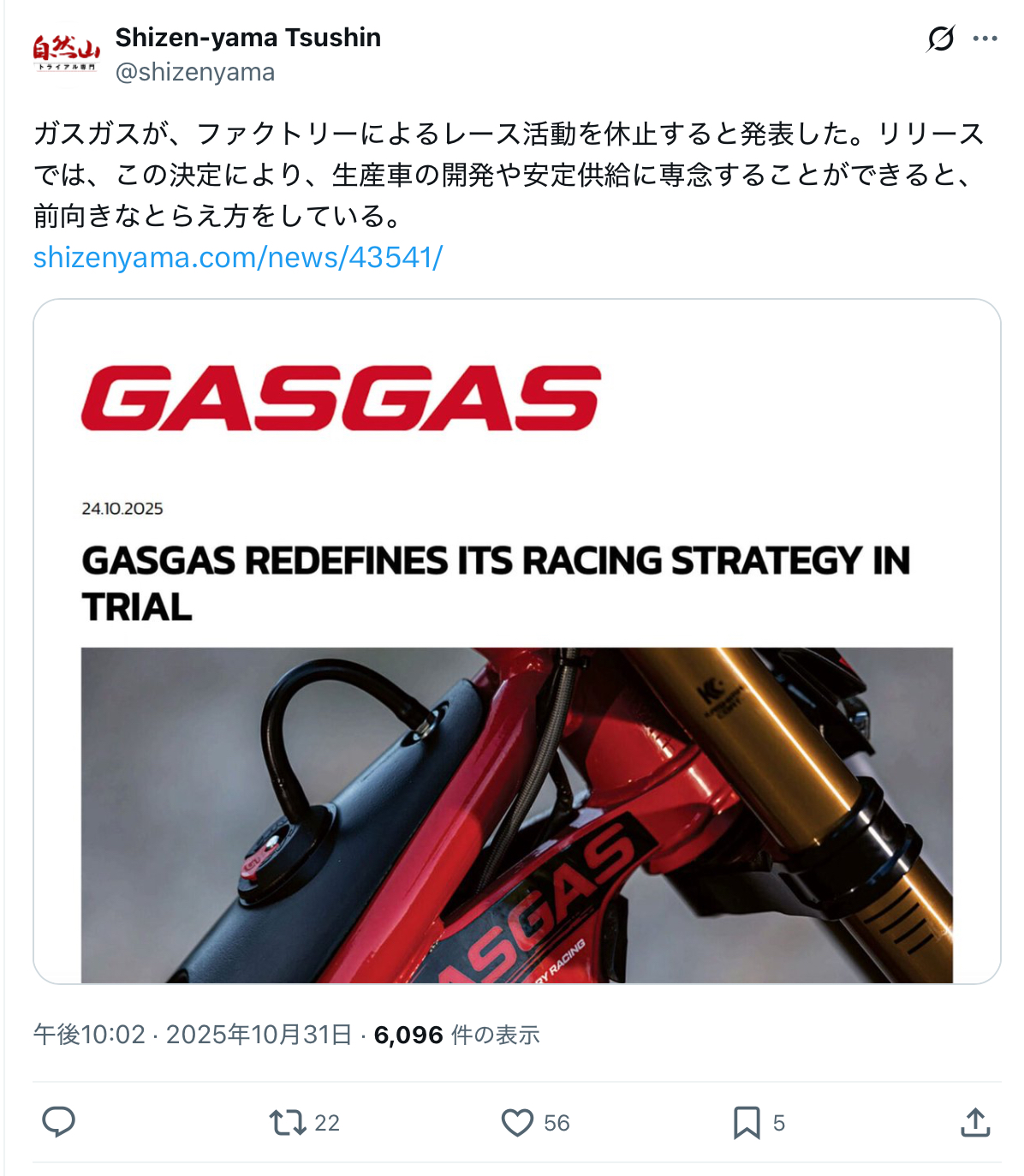Viewport: 1024px width, 1176px height.
Task: Click the Shizen-yama Tsushin display name
Action: pyautogui.click(x=248, y=38)
